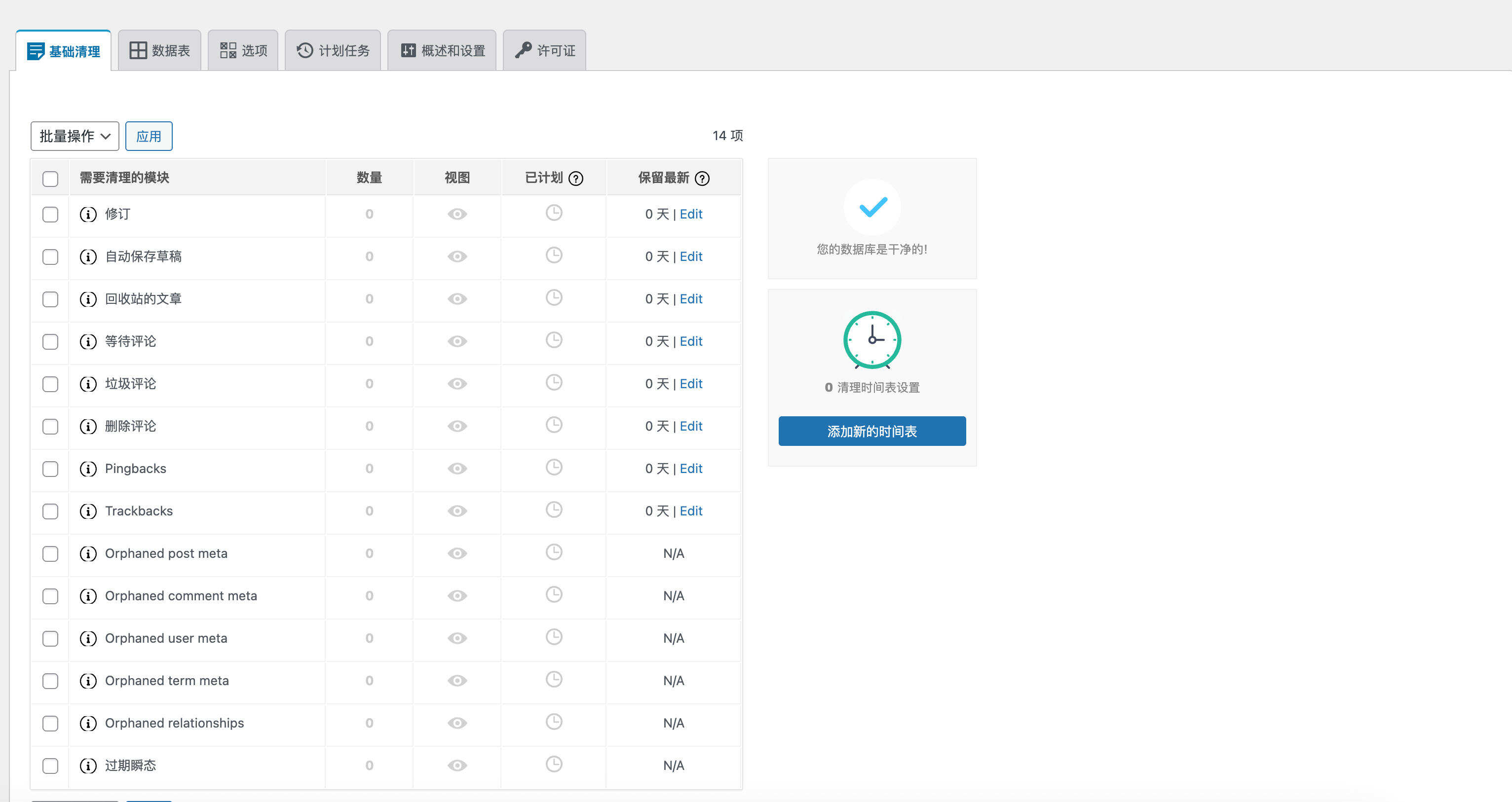The width and height of the screenshot is (1512, 802).
Task: View Orphaned post meta with the eye icon
Action: (x=456, y=552)
